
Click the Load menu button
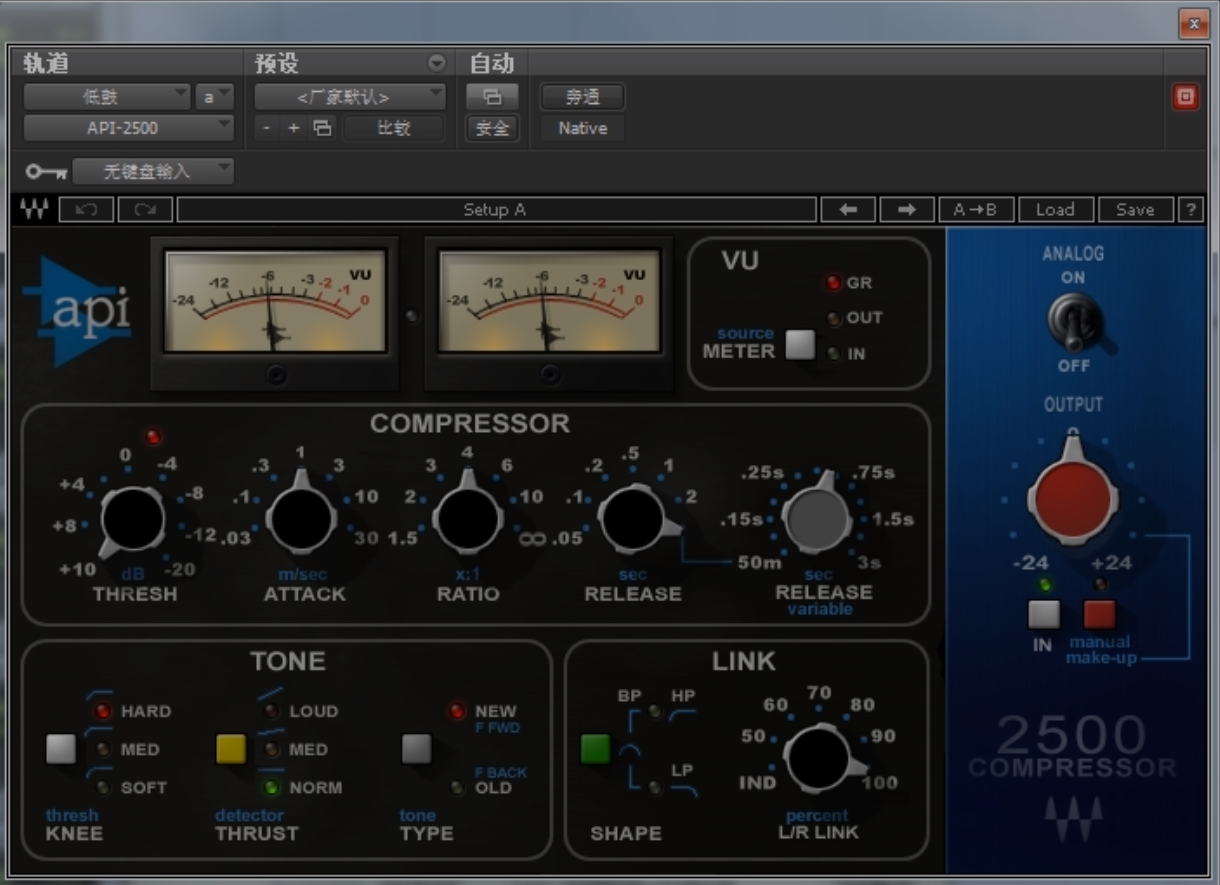coord(1054,210)
